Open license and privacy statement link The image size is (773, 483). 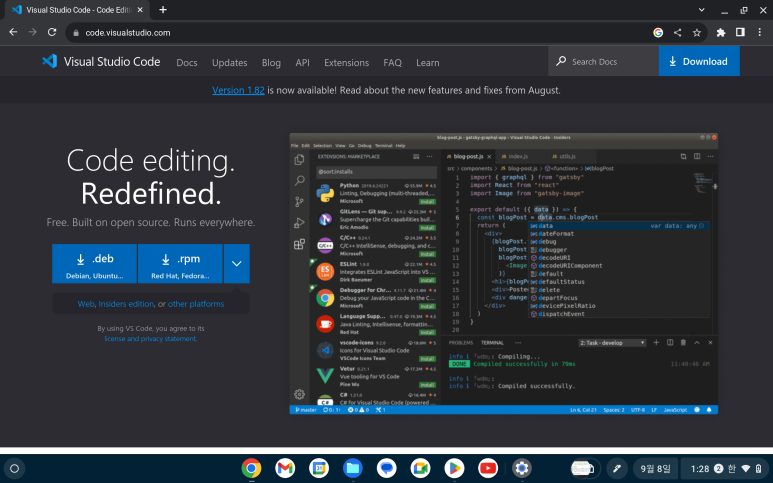coord(150,339)
